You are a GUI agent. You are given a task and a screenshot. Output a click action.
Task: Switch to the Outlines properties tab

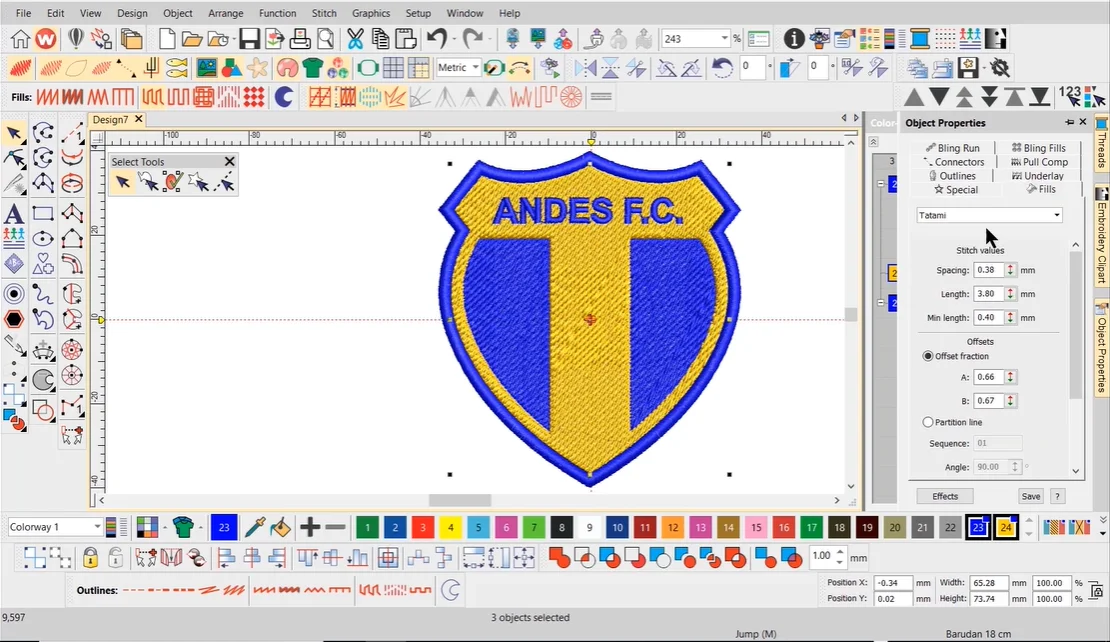tap(952, 176)
